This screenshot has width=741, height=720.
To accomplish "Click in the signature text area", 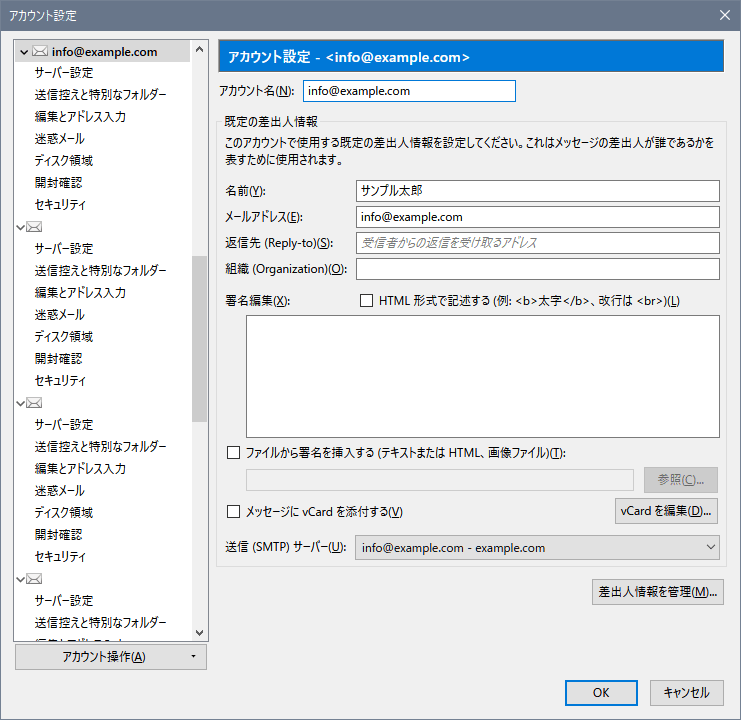I will click(482, 376).
